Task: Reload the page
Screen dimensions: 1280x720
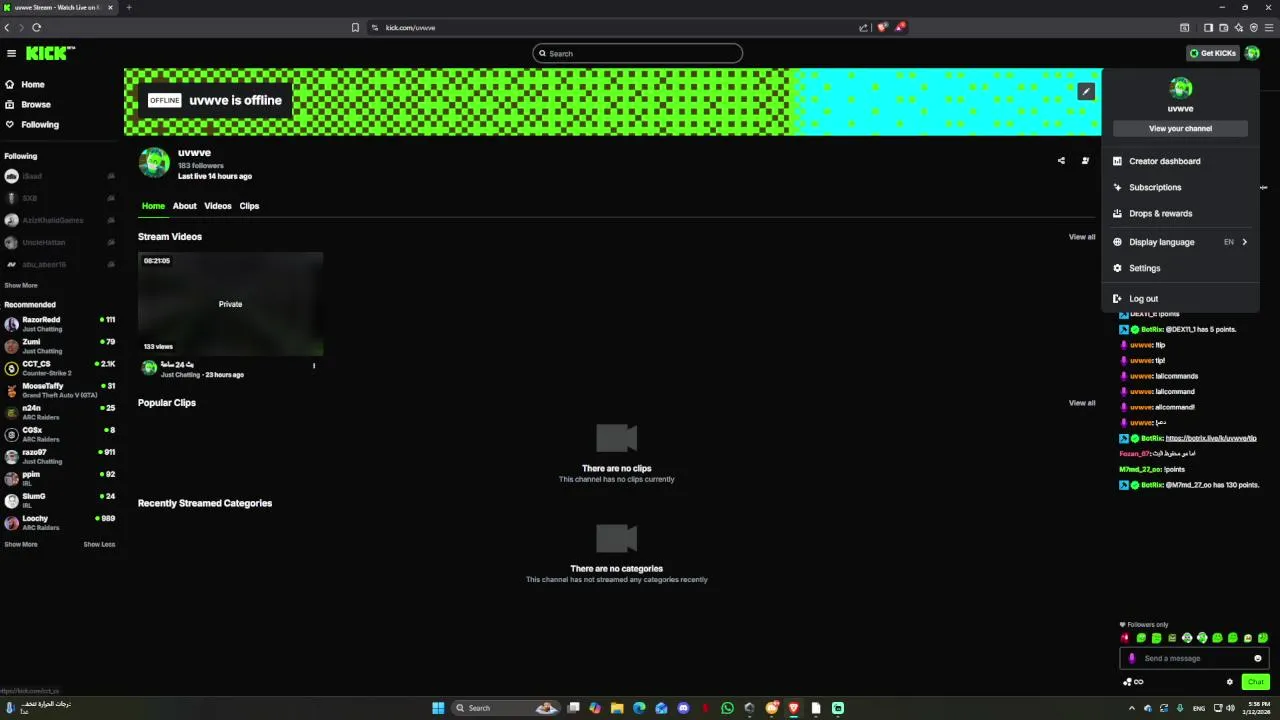Action: (37, 27)
